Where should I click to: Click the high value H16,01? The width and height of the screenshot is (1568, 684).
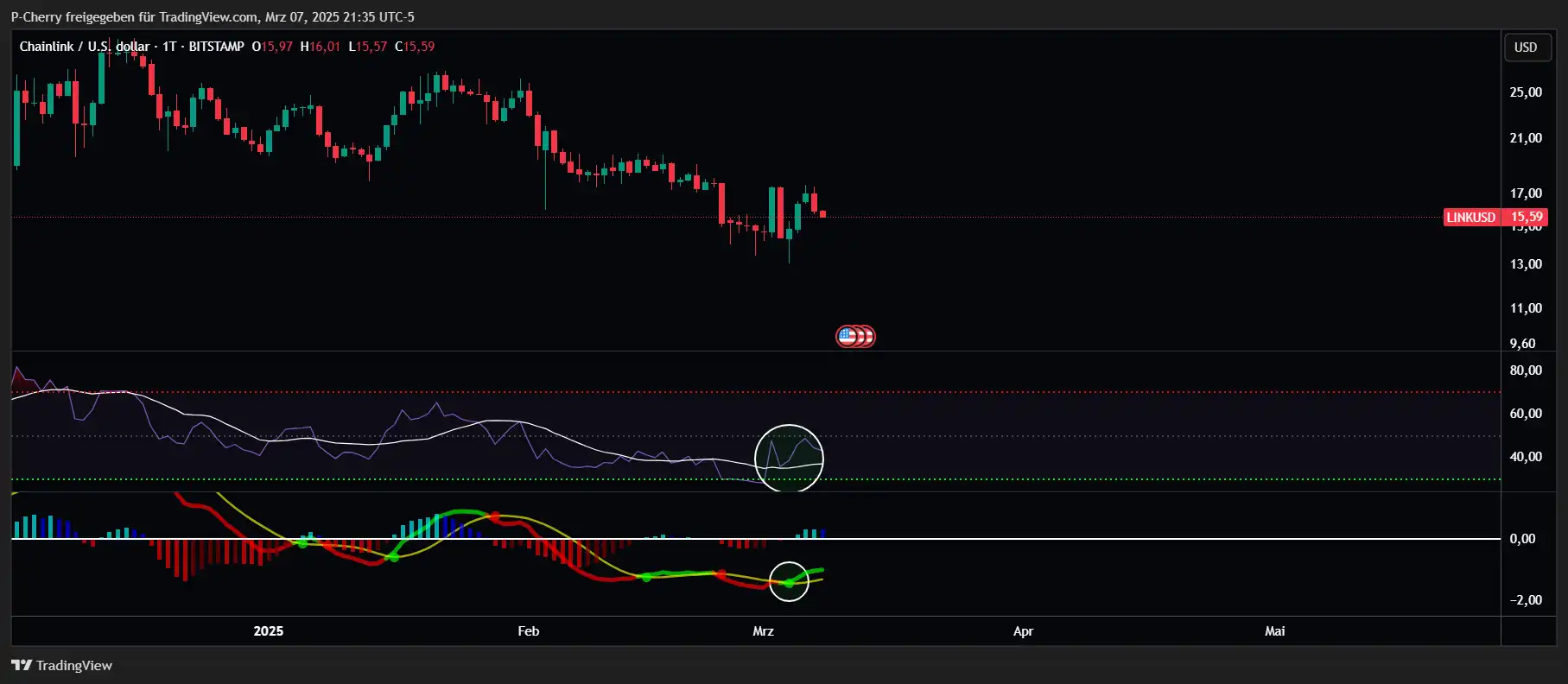click(321, 47)
